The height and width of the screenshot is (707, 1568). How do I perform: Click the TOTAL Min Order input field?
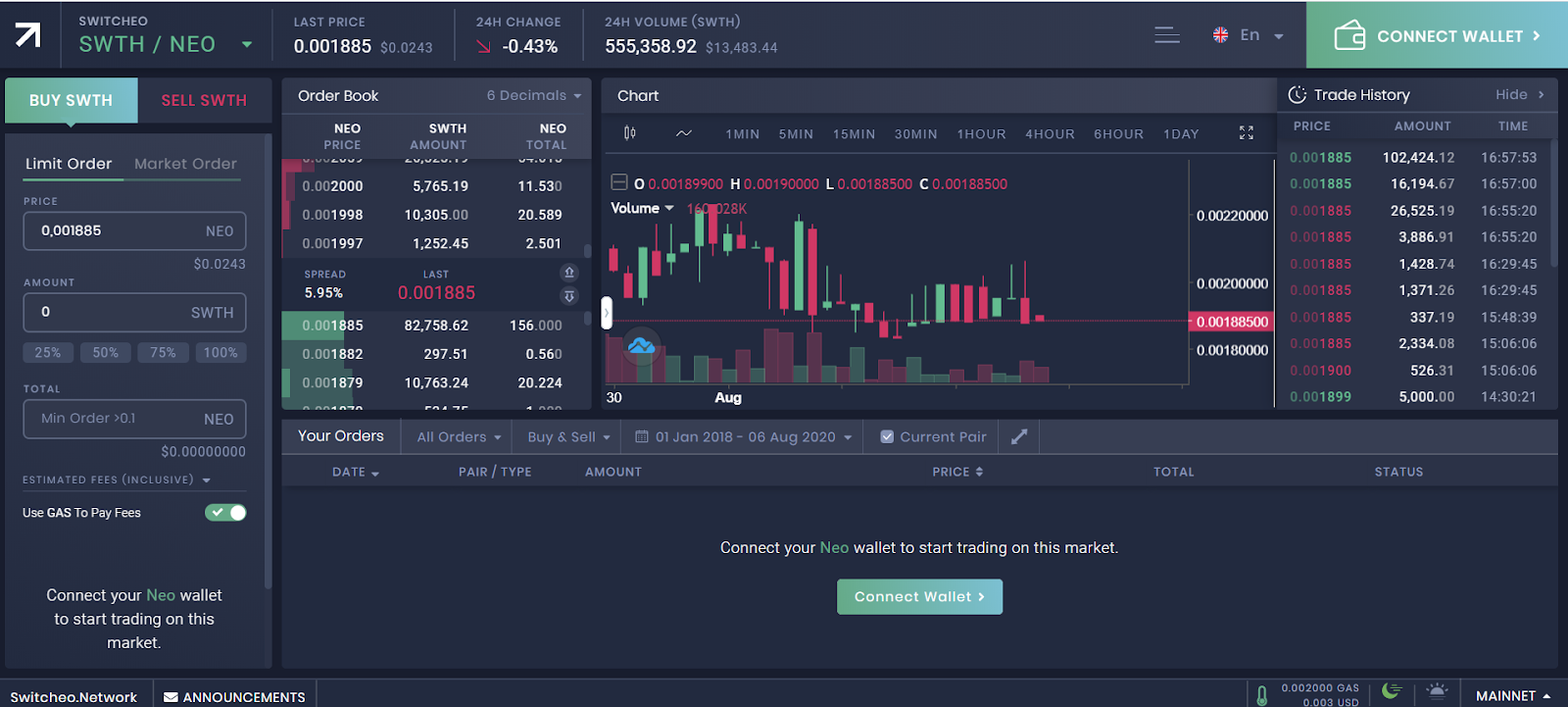coord(134,419)
